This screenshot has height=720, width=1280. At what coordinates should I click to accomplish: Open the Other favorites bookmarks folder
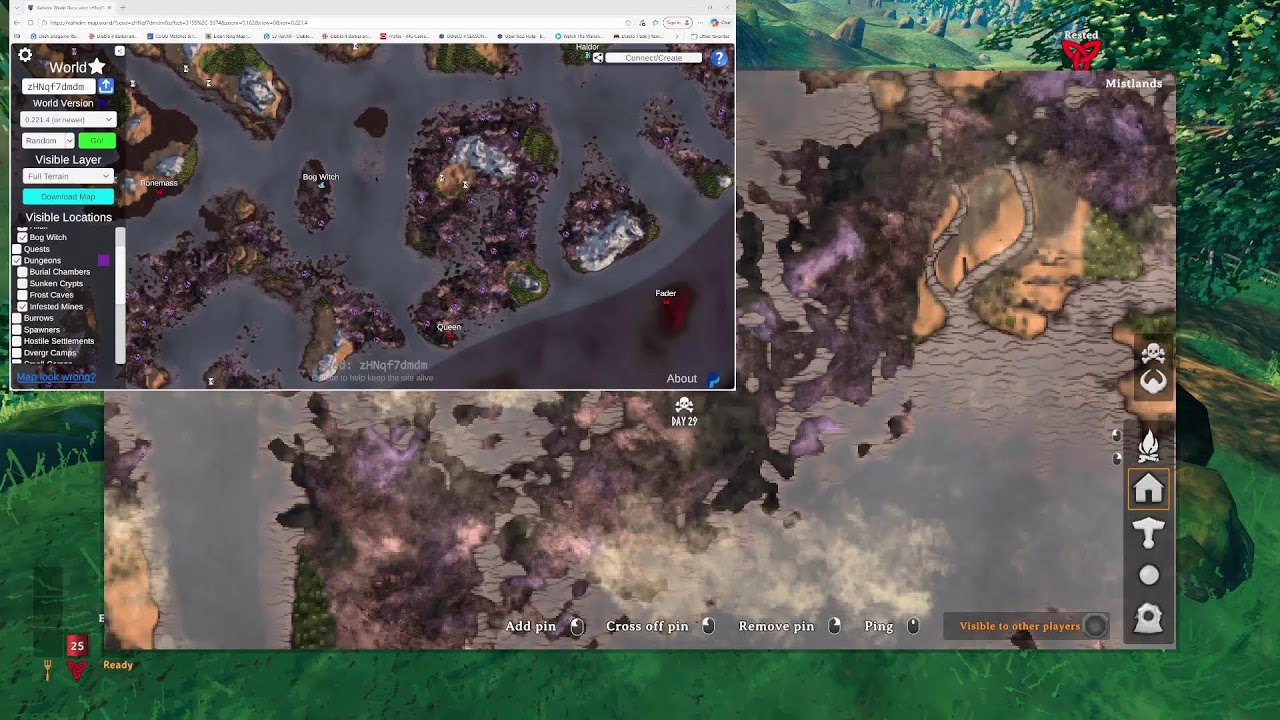pyautogui.click(x=711, y=36)
